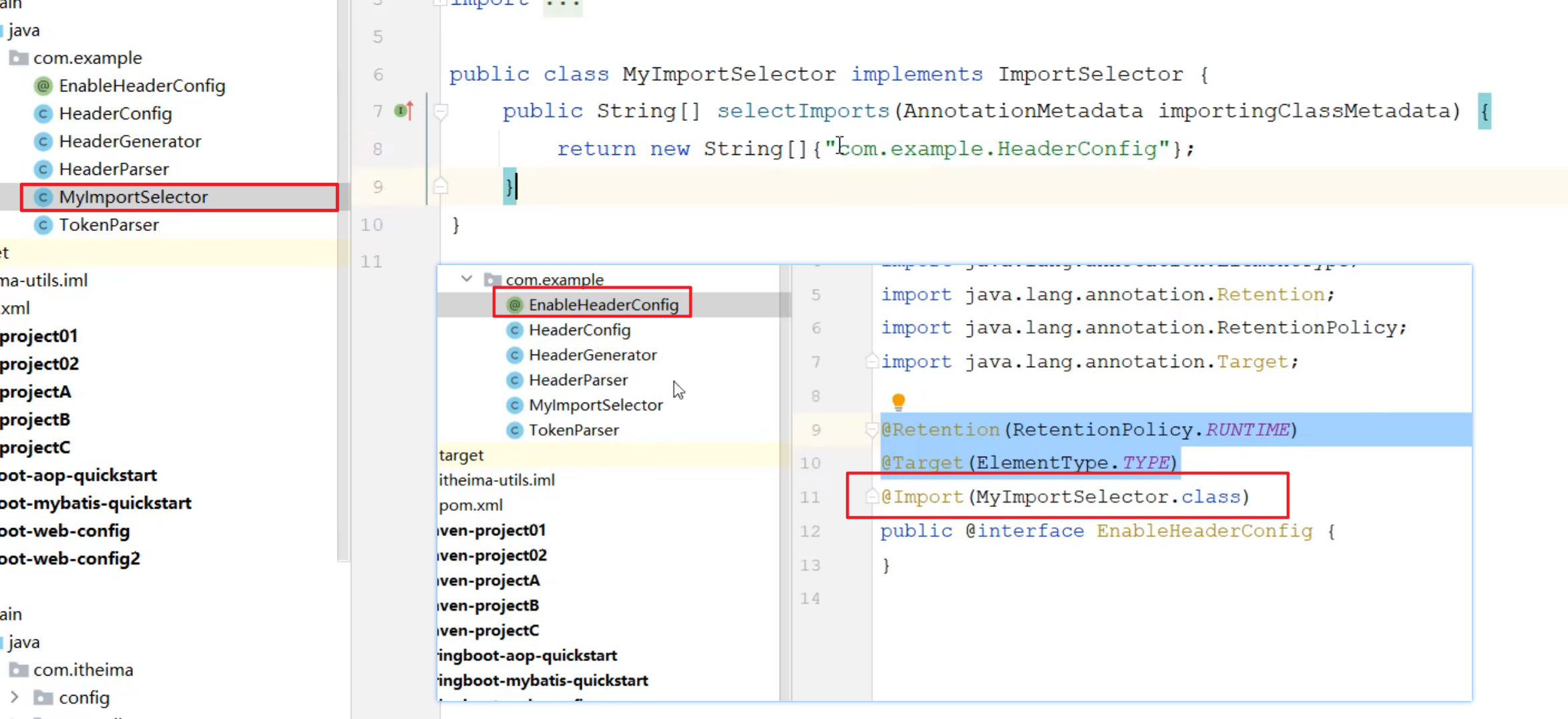Click line number 10 in main editor gutter
Viewport: 1568px width, 719px height.
tap(371, 224)
